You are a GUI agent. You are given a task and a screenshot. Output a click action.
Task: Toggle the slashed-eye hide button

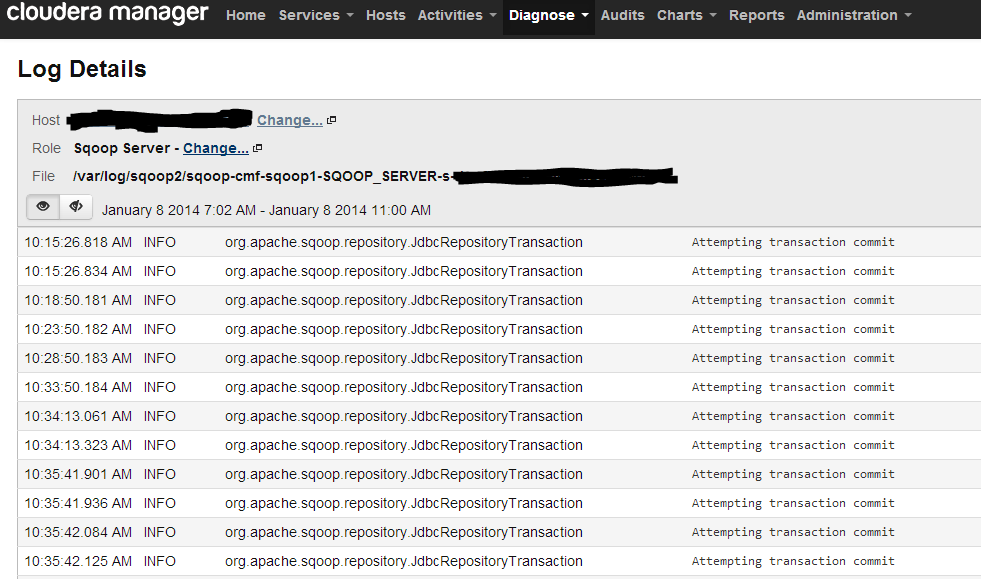point(76,207)
